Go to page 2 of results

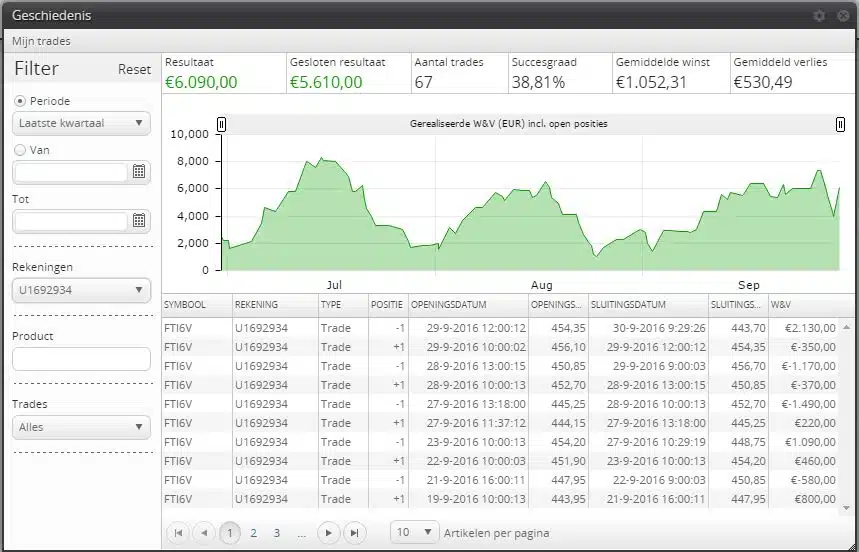pos(254,533)
